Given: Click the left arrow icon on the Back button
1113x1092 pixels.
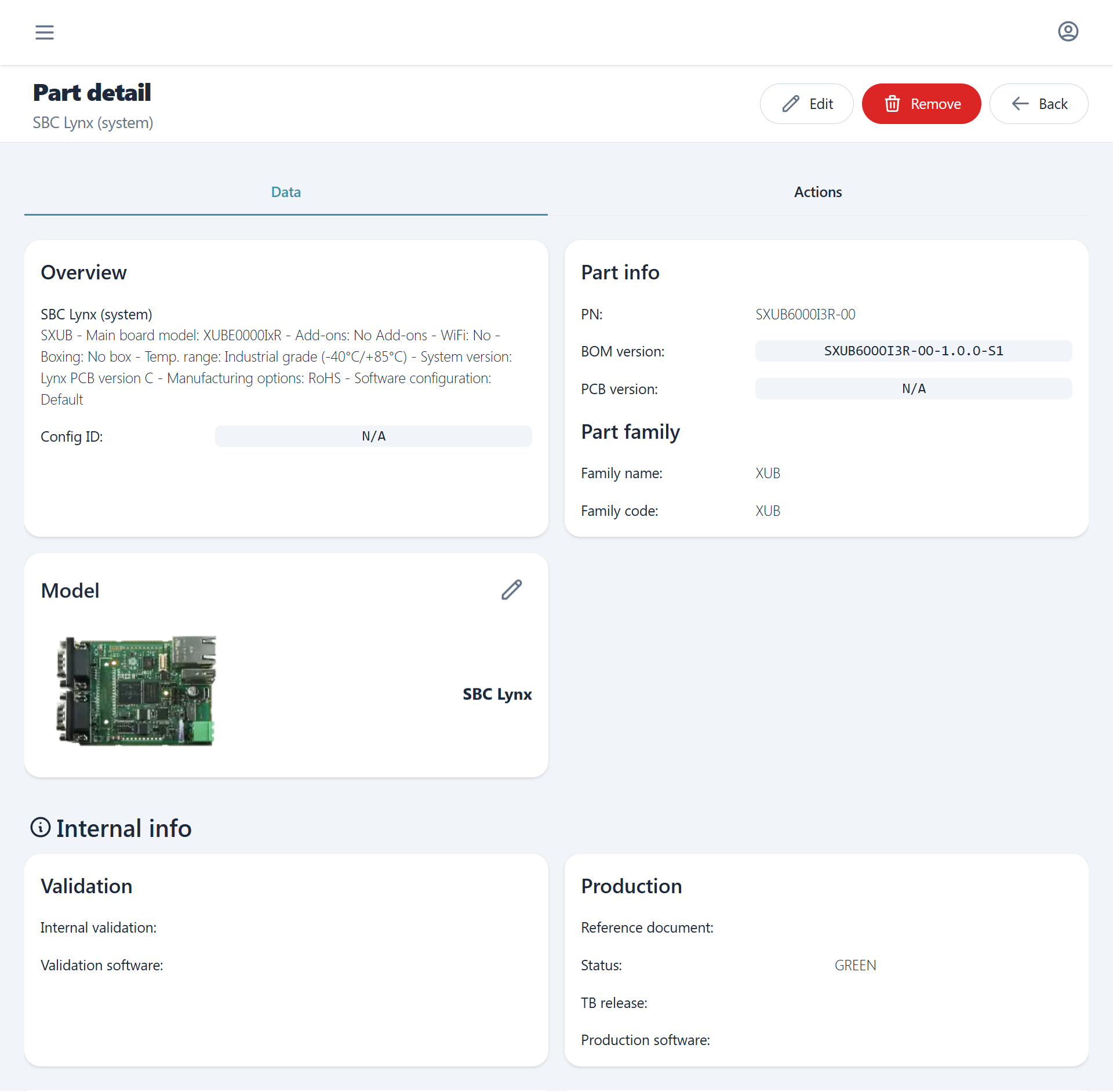Looking at the screenshot, I should pos(1020,104).
